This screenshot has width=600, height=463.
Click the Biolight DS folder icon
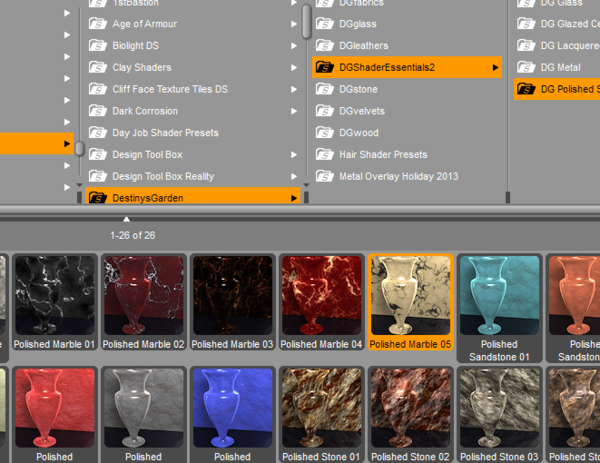coord(98,46)
